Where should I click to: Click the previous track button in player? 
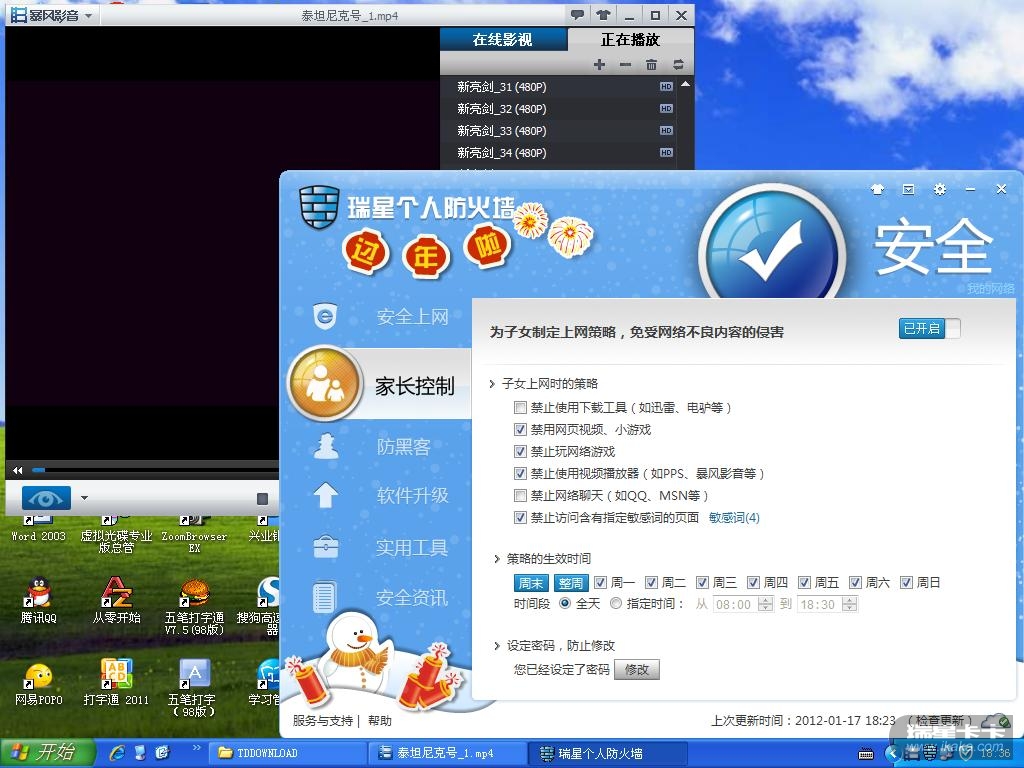click(x=18, y=470)
